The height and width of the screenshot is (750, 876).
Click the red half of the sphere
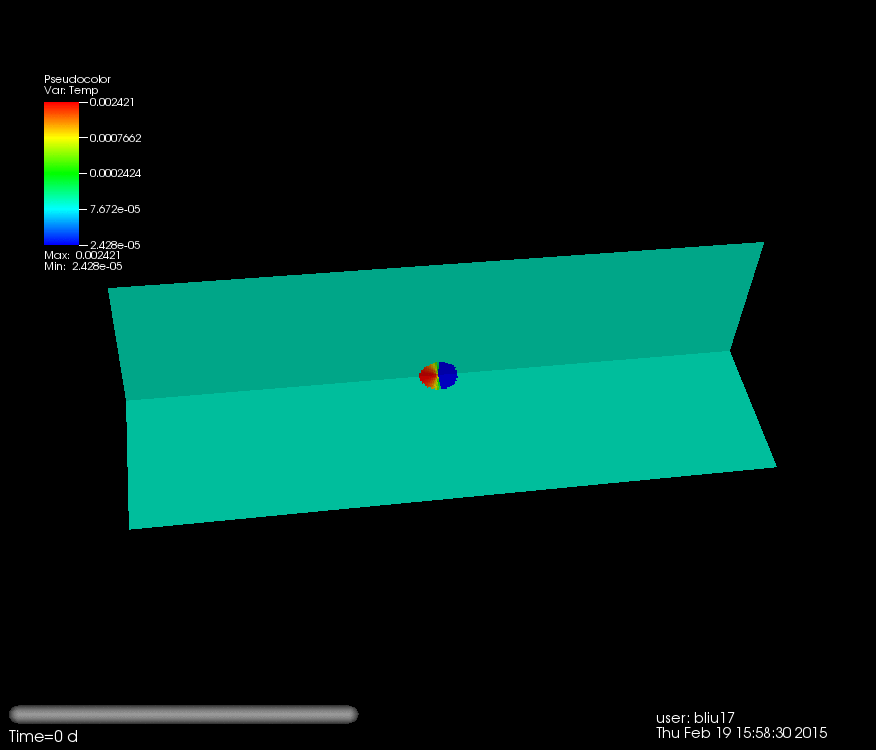coord(428,376)
